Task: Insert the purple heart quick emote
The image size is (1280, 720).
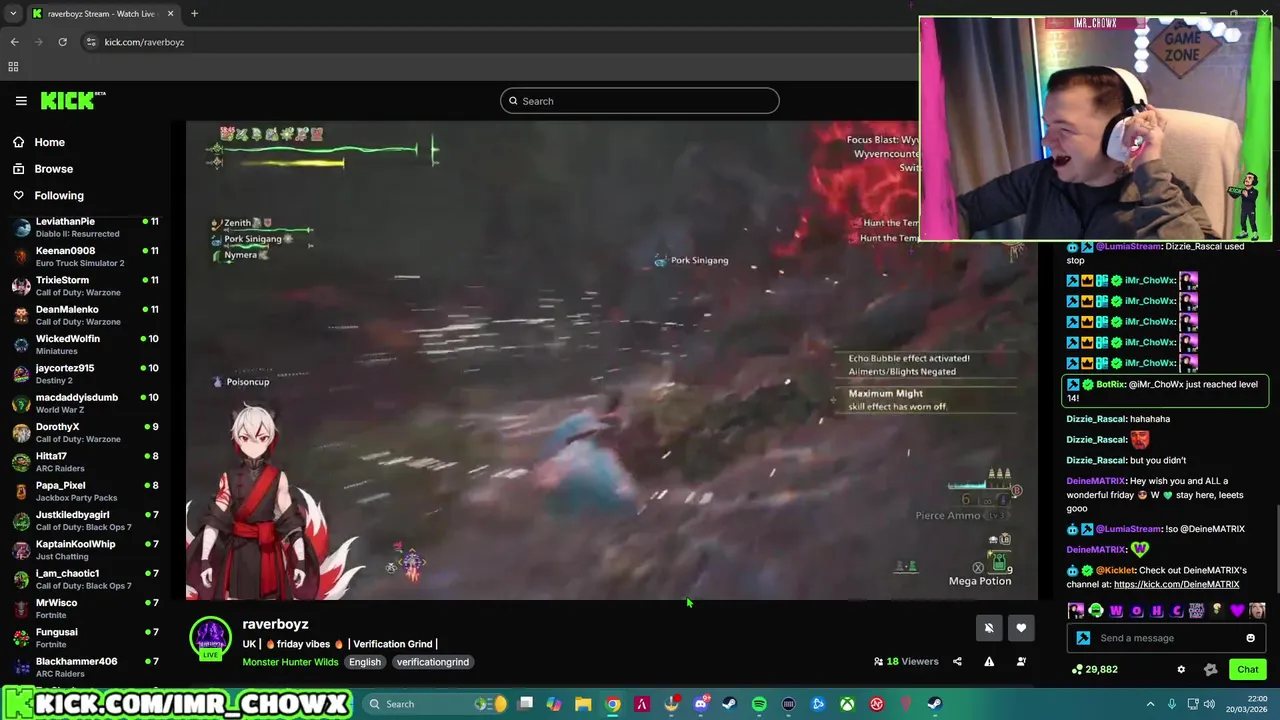Action: (x=1237, y=611)
